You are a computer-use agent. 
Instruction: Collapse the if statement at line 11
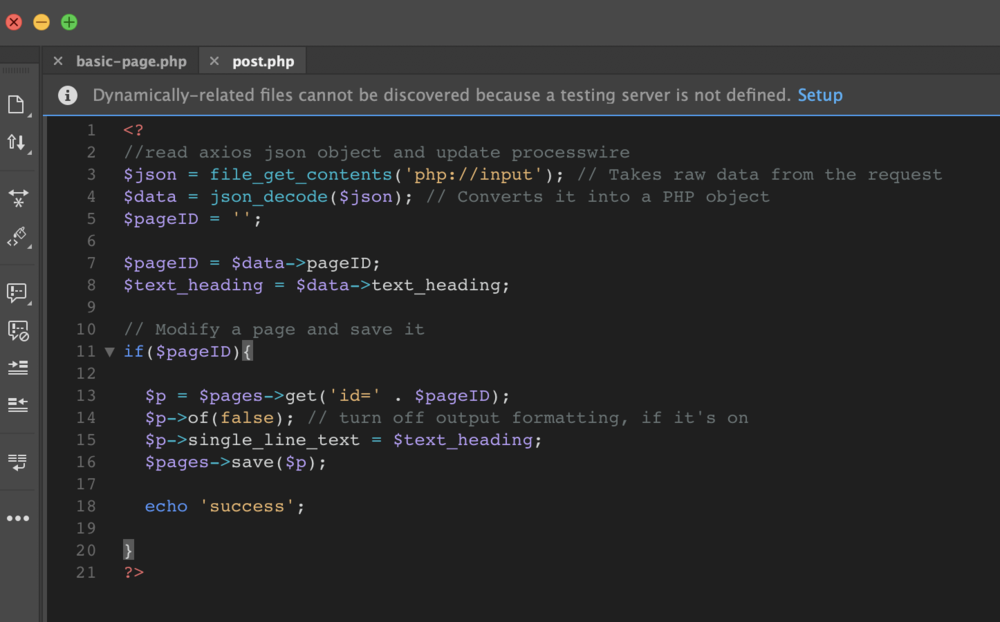[109, 351]
